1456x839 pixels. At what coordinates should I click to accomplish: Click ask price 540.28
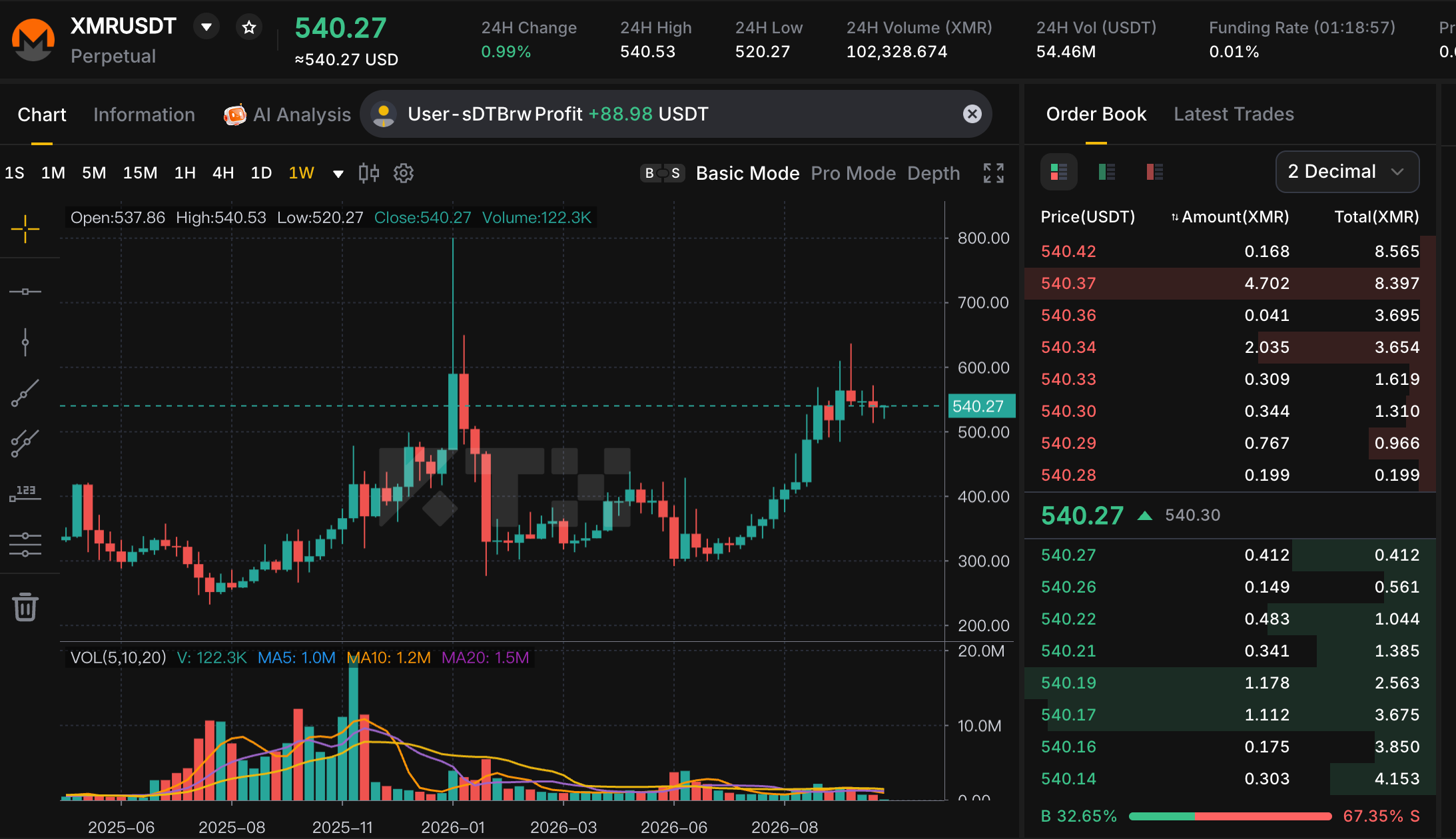click(x=1068, y=475)
